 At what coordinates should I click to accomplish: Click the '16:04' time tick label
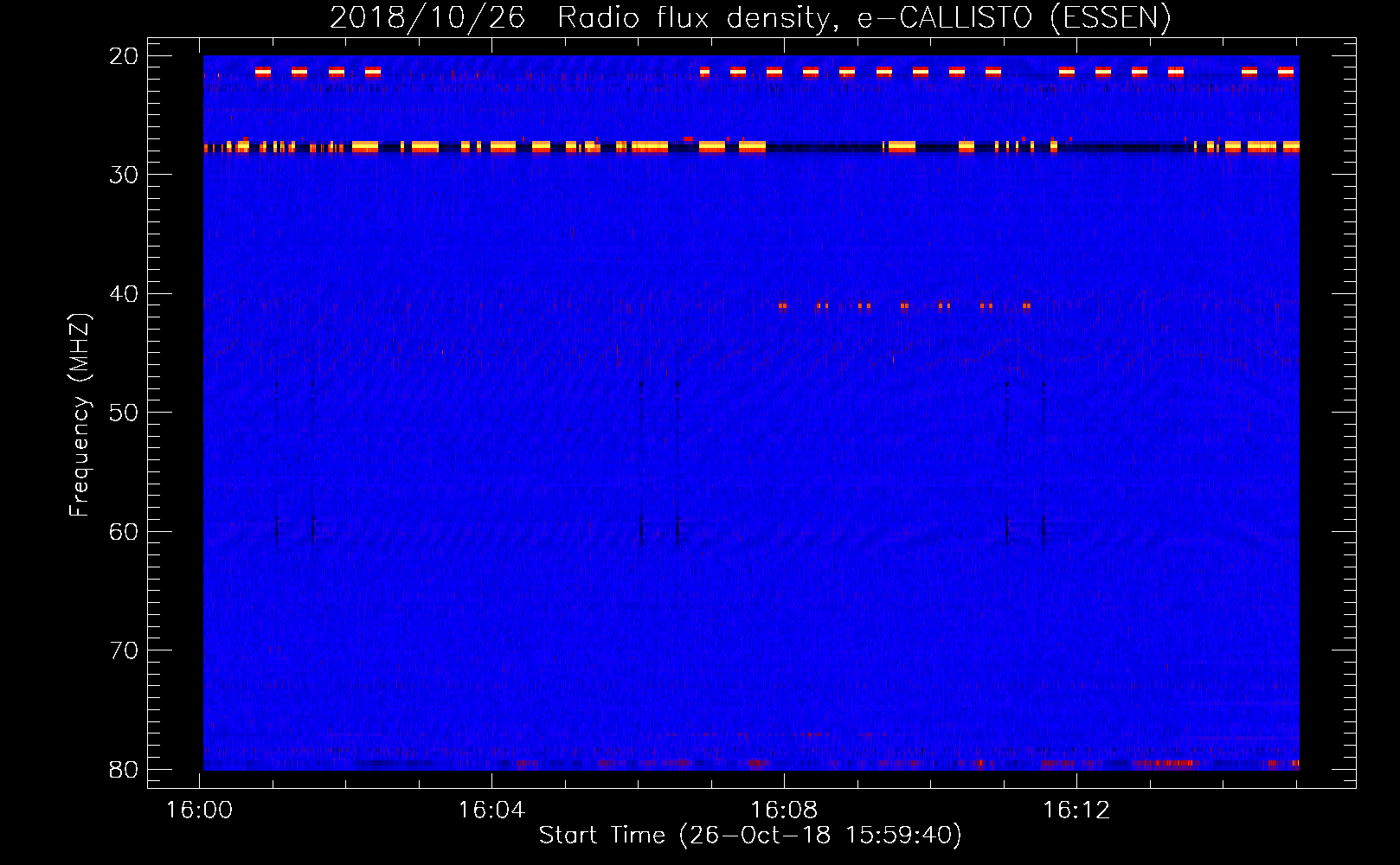(492, 811)
